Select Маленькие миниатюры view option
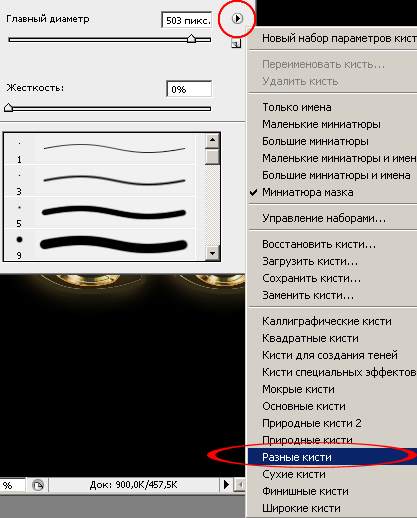Image resolution: width=417 pixels, height=518 pixels. click(333, 124)
